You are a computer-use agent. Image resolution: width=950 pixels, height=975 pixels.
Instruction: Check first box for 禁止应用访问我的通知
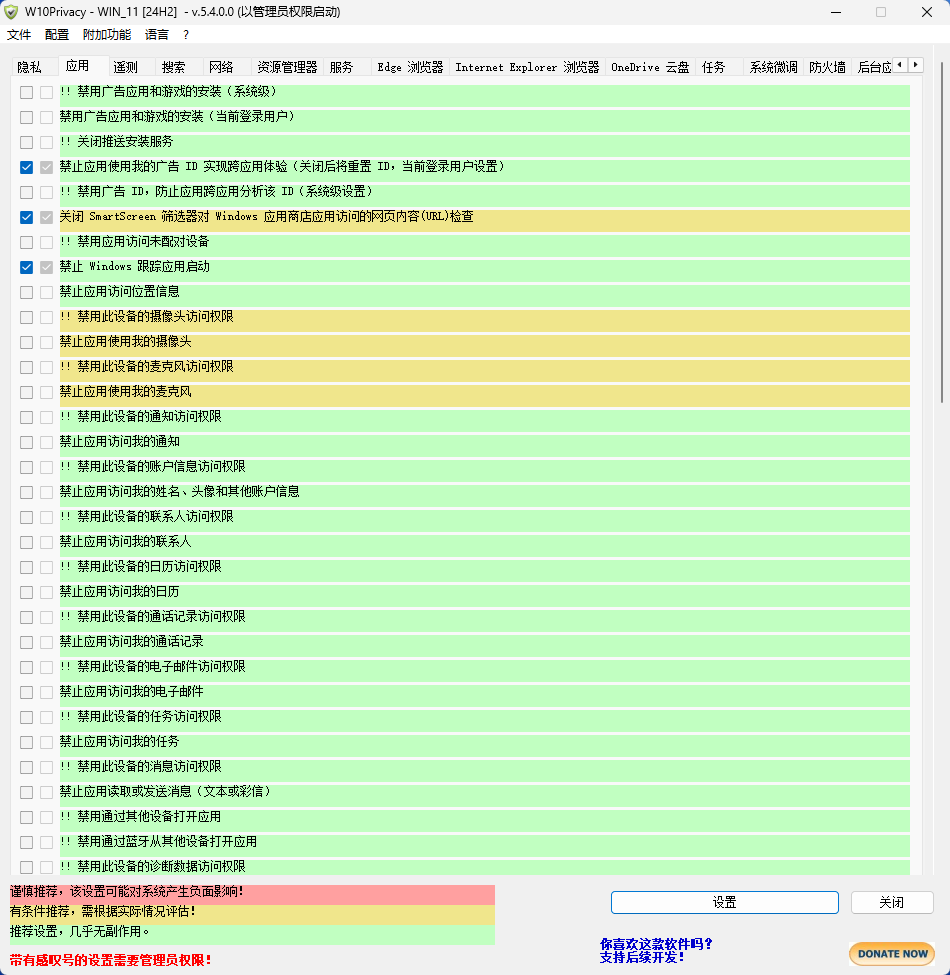pos(26,443)
